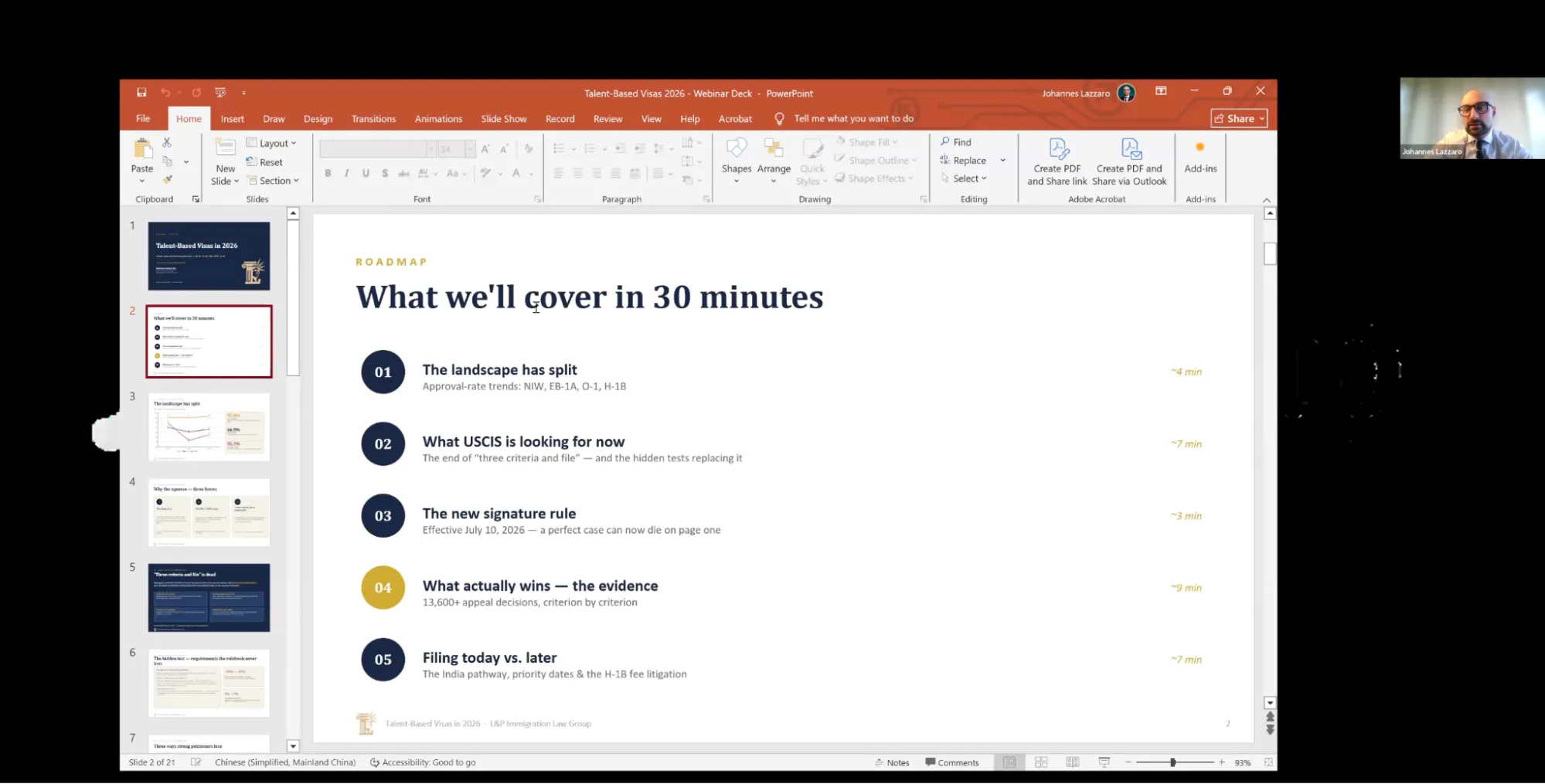1545x784 pixels.
Task: Click the Find magnifier command
Action: [x=956, y=142]
